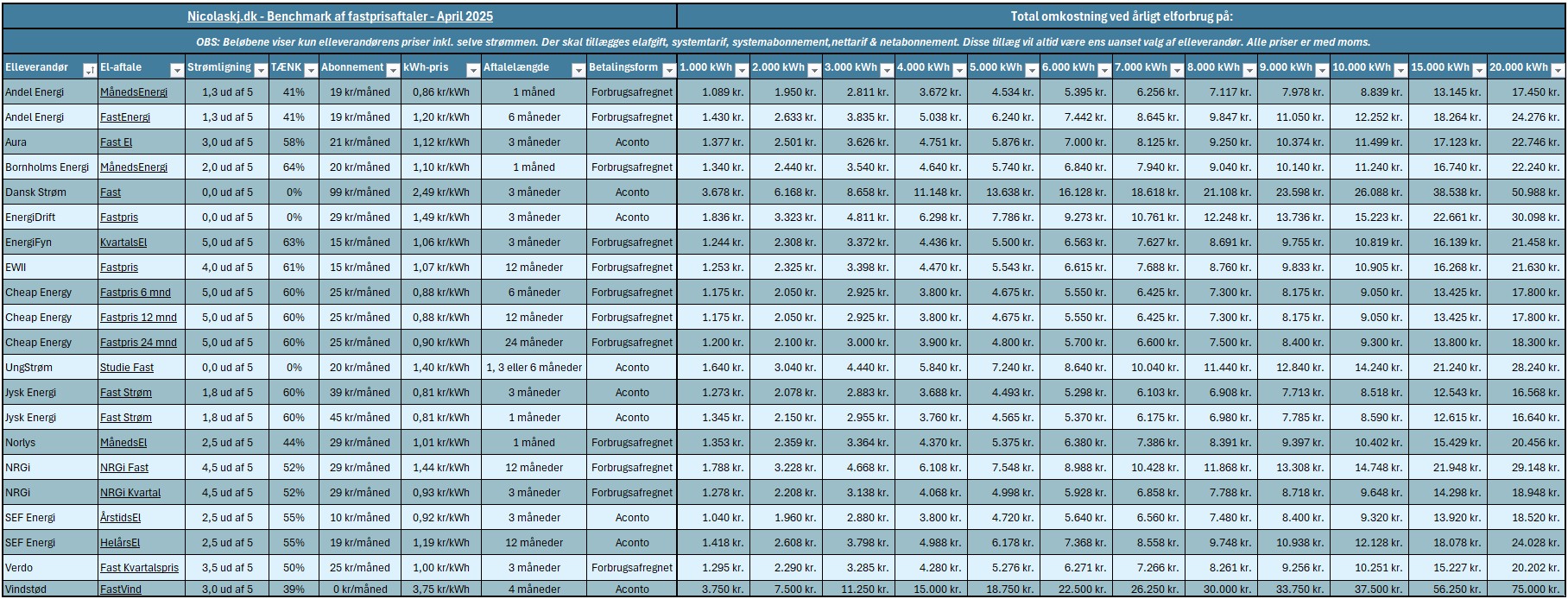Select the 1, 3 eller 6 måneder cell
Image resolution: width=1568 pixels, height=599 pixels.
coord(534,368)
